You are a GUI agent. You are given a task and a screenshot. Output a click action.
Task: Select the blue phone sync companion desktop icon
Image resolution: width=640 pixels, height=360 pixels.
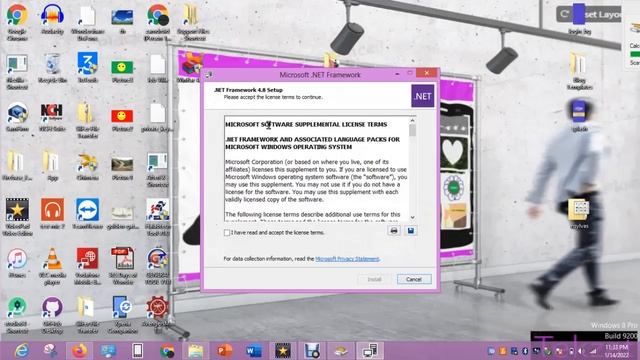(x=122, y=314)
